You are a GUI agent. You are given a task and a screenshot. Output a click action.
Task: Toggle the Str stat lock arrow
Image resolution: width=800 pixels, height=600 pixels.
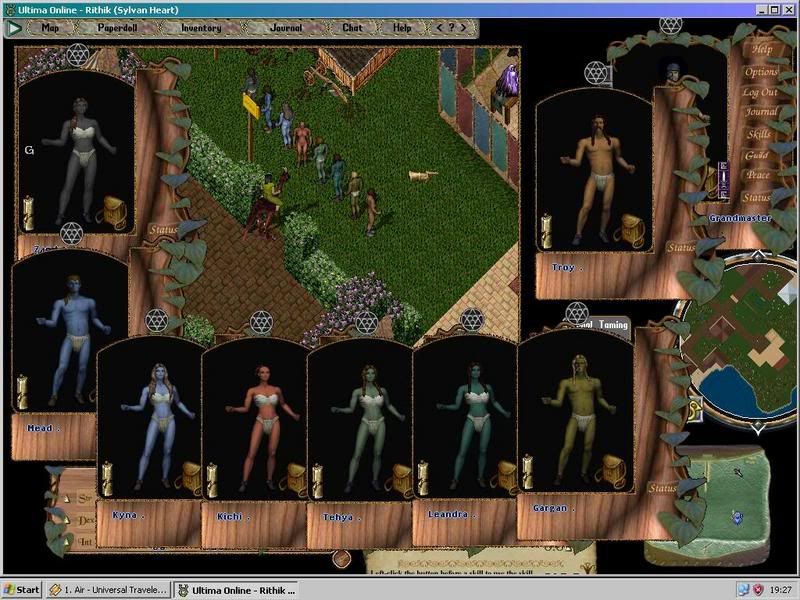click(x=67, y=497)
